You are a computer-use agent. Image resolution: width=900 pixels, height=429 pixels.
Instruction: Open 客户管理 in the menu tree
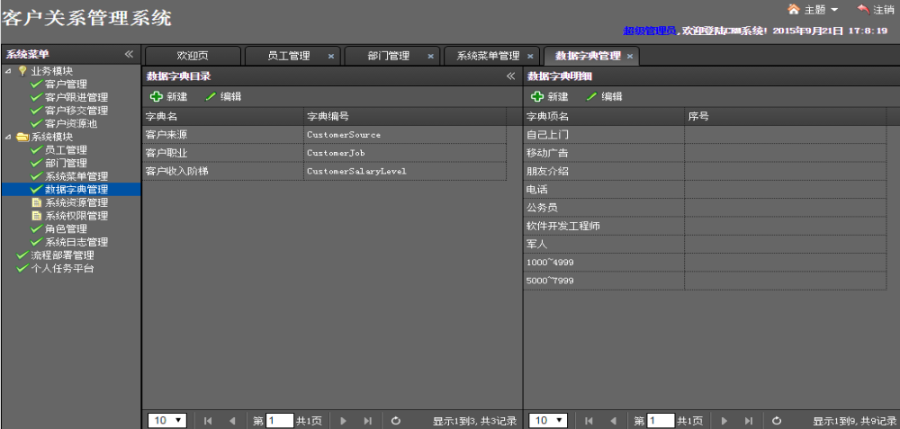tap(65, 84)
